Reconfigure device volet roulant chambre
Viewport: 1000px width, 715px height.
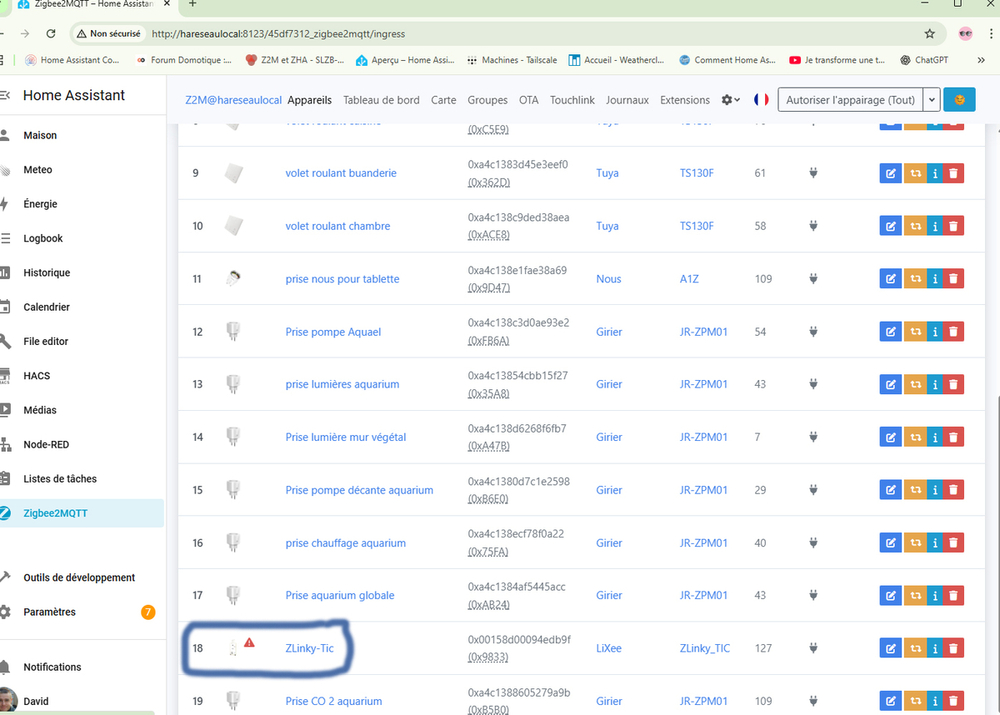coord(915,226)
